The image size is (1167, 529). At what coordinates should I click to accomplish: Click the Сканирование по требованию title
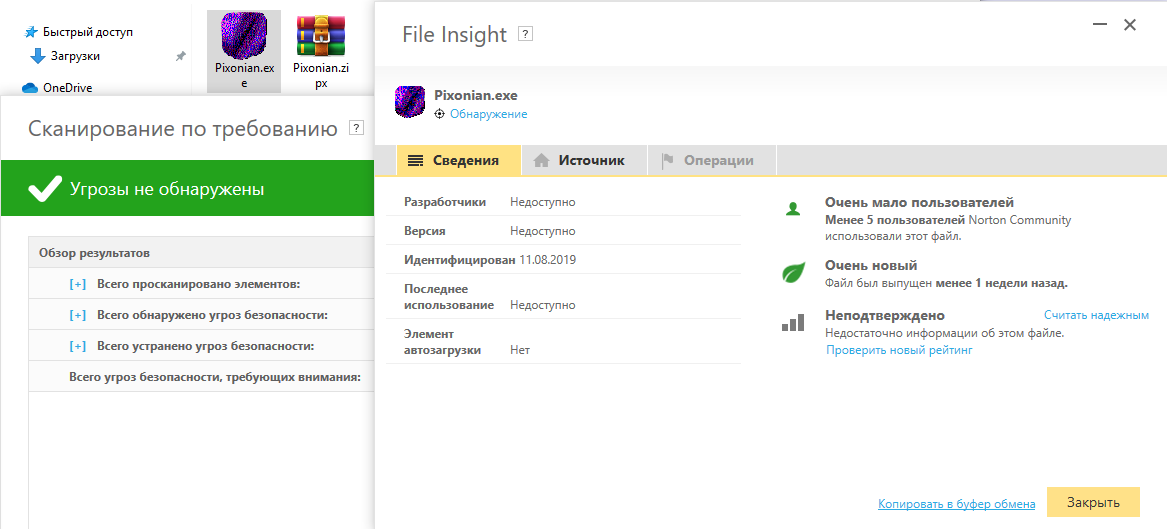pyautogui.click(x=183, y=128)
